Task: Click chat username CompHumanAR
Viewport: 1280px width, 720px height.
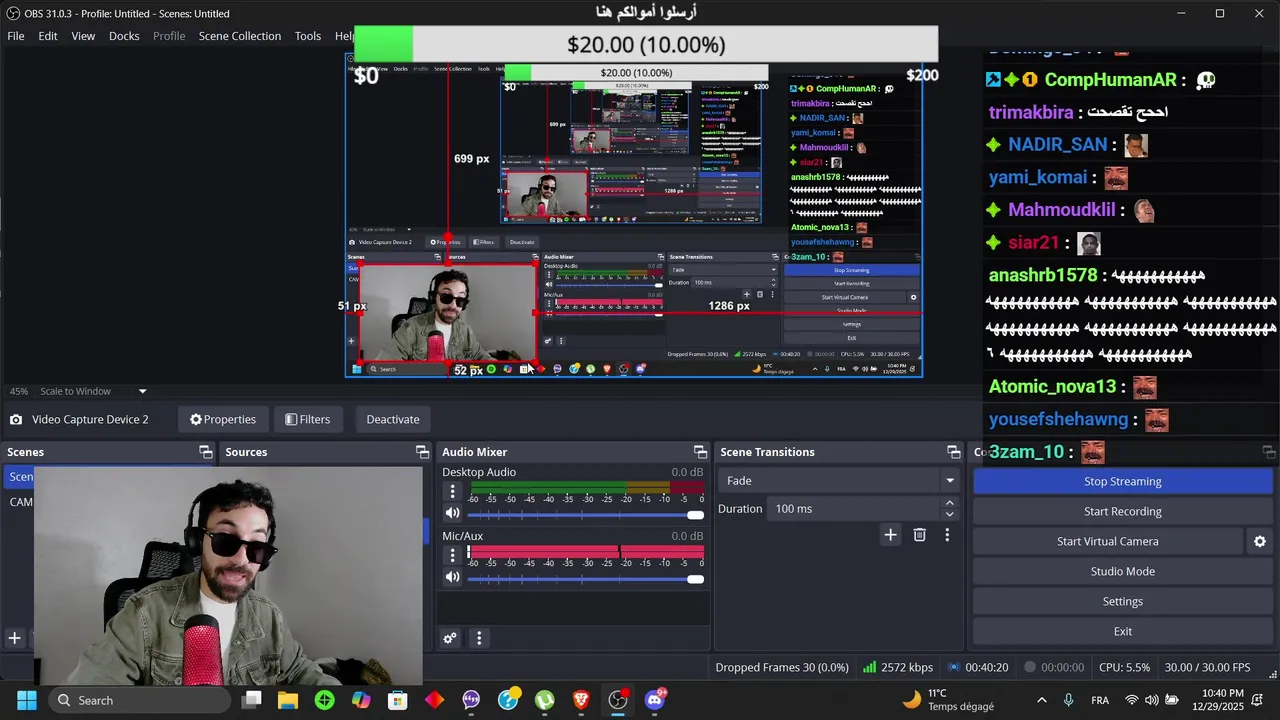Action: click(1110, 80)
